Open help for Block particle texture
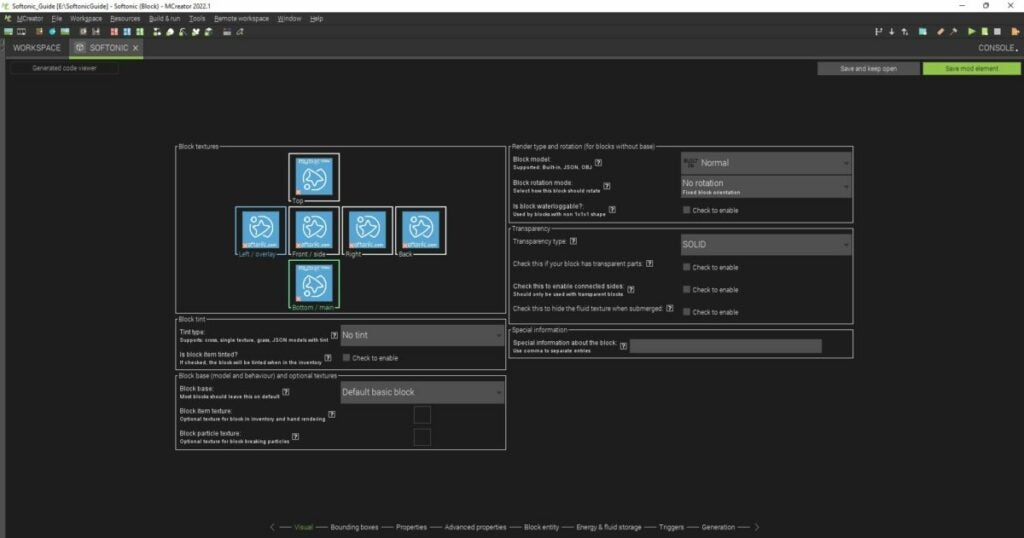 (x=295, y=437)
